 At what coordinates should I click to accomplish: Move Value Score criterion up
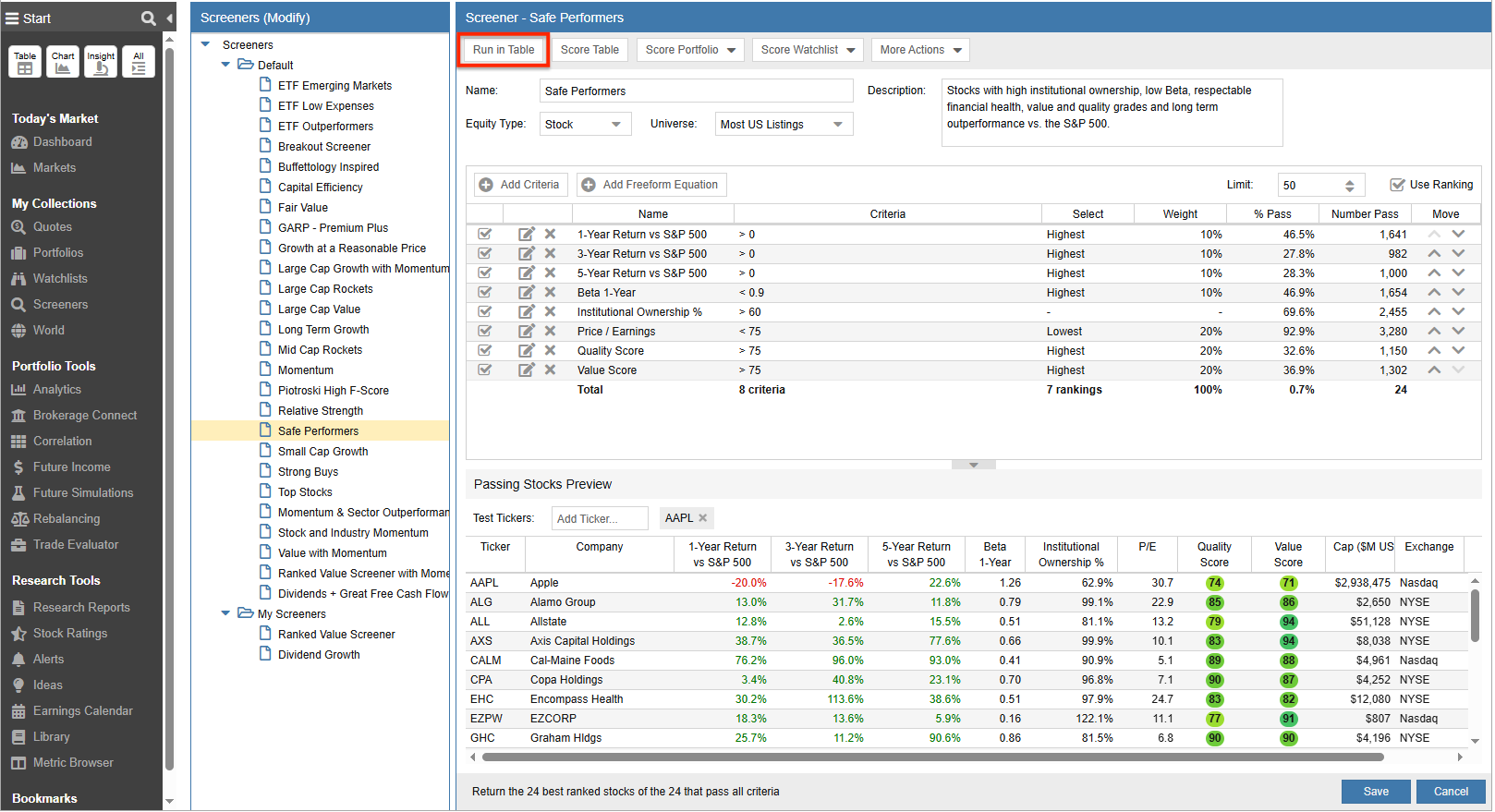[1434, 370]
